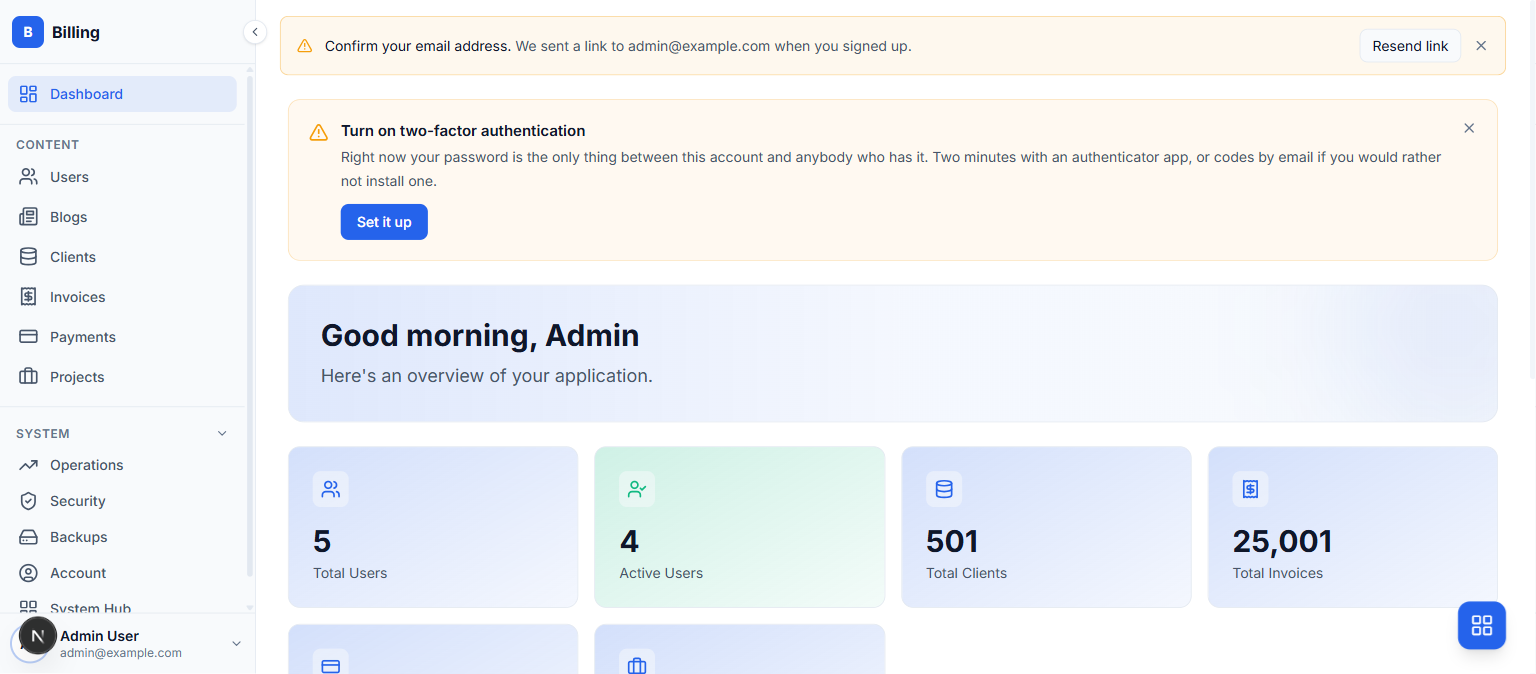Select Payments in the sidebar
The height and width of the screenshot is (674, 1536).
[122, 337]
